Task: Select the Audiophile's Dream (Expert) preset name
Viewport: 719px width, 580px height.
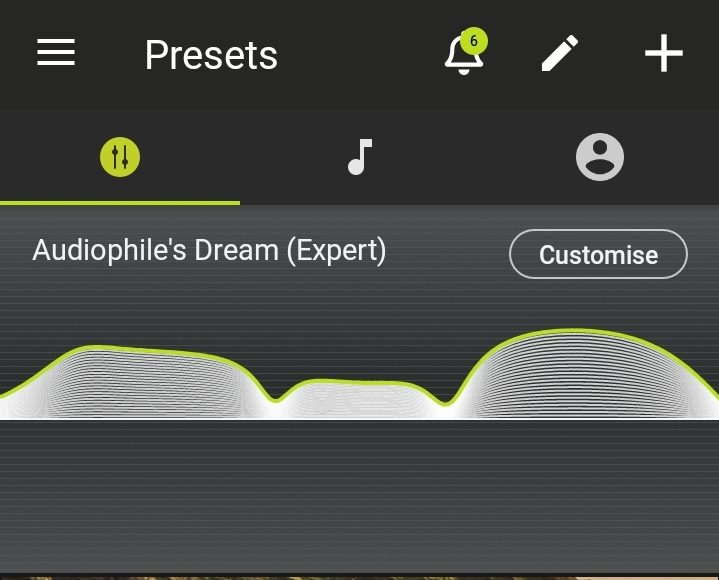Action: click(209, 250)
